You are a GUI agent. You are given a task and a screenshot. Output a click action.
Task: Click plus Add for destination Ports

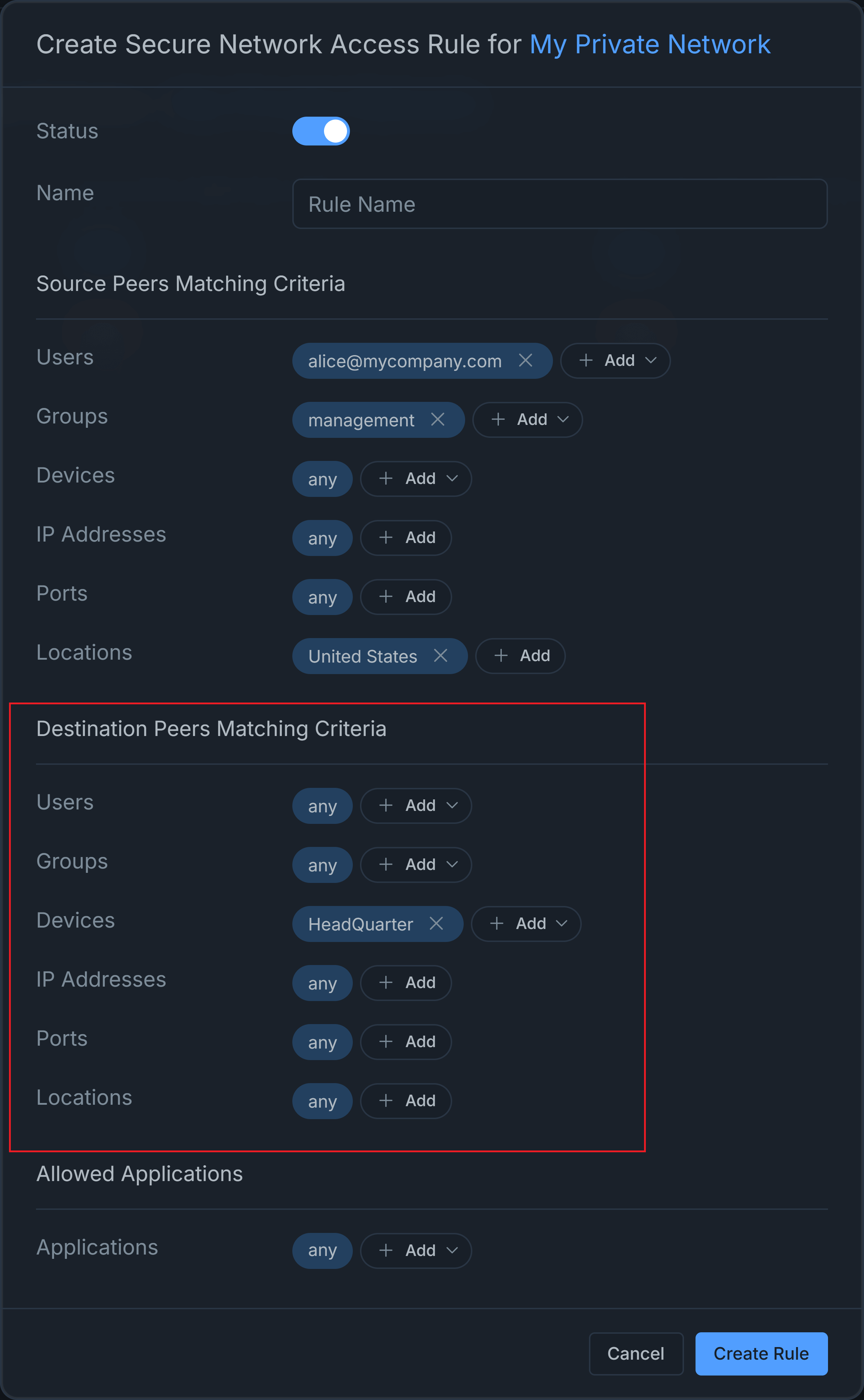(x=406, y=1042)
